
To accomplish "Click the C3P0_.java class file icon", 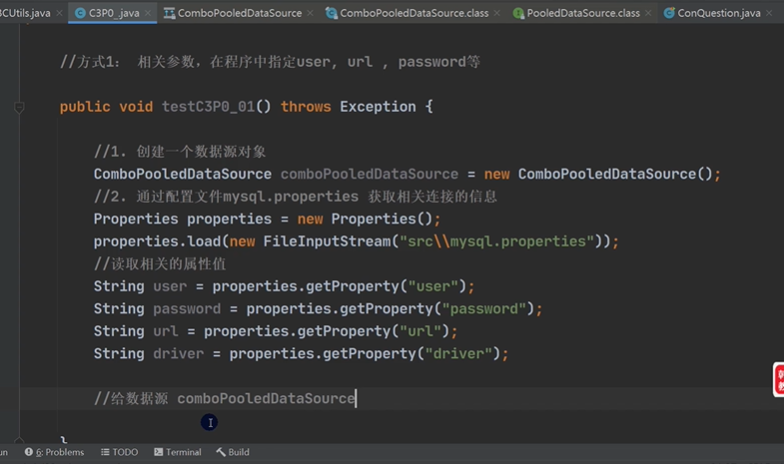I will [x=80, y=13].
